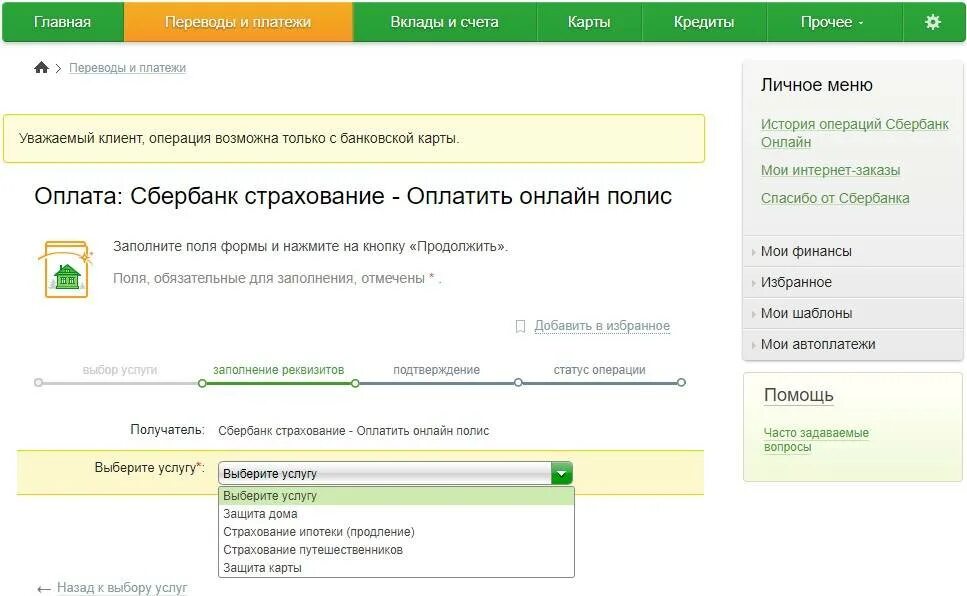The height and width of the screenshot is (596, 967).
Task: Click the green house insurance icon
Action: click(66, 270)
